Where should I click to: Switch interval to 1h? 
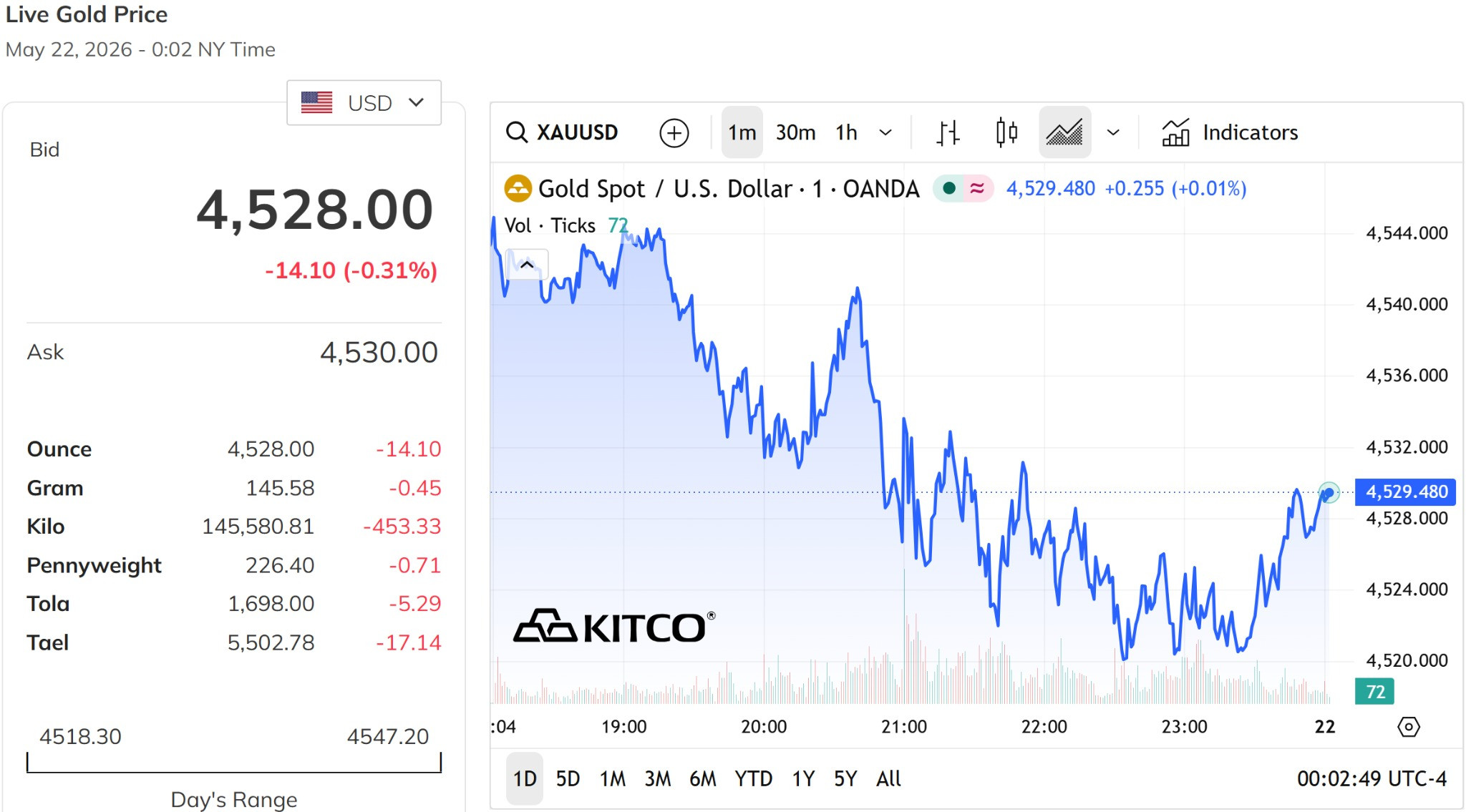(846, 132)
